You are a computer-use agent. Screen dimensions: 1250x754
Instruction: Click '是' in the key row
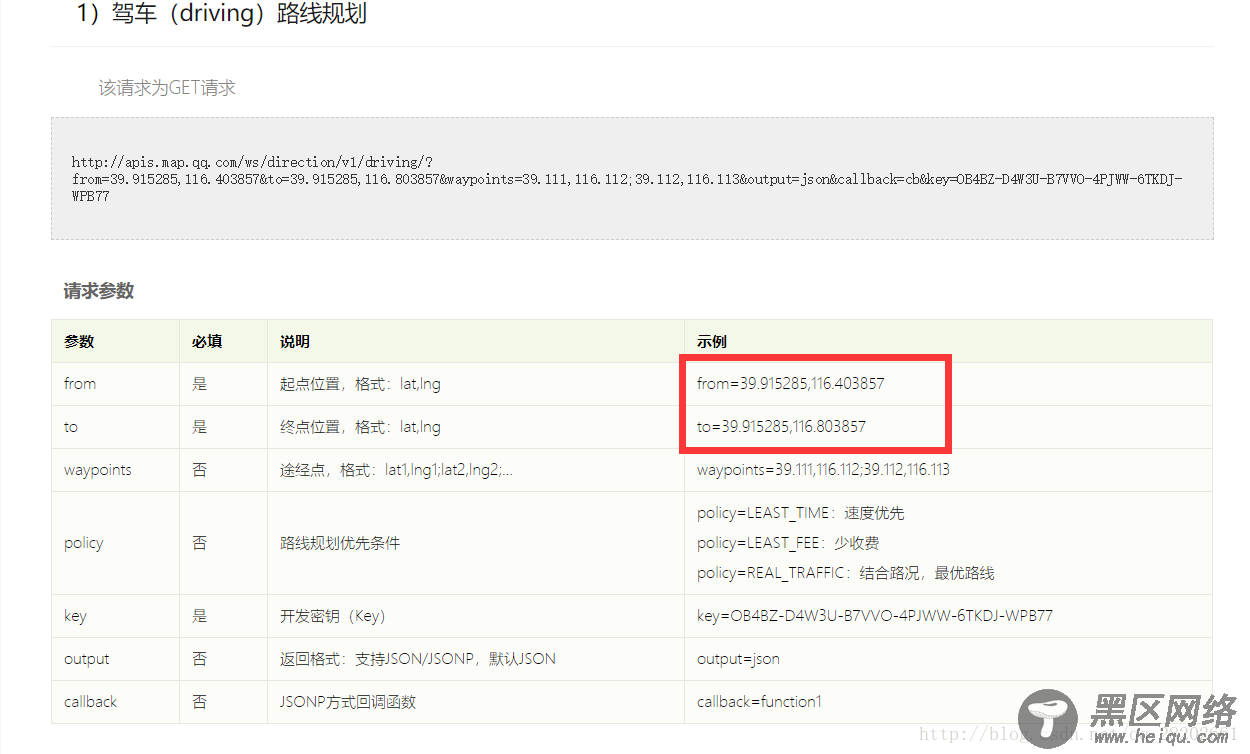click(200, 616)
